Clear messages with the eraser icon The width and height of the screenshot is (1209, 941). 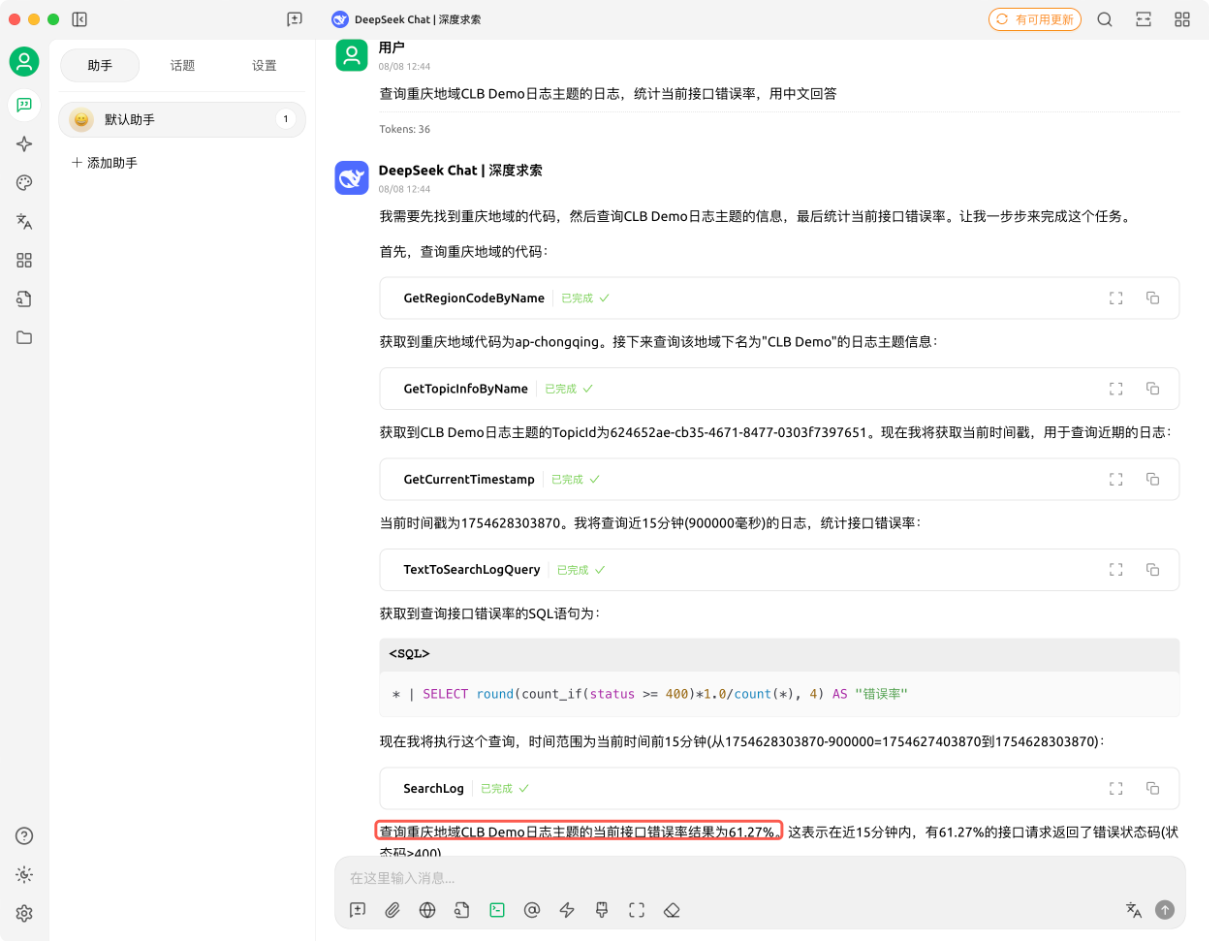tap(671, 910)
